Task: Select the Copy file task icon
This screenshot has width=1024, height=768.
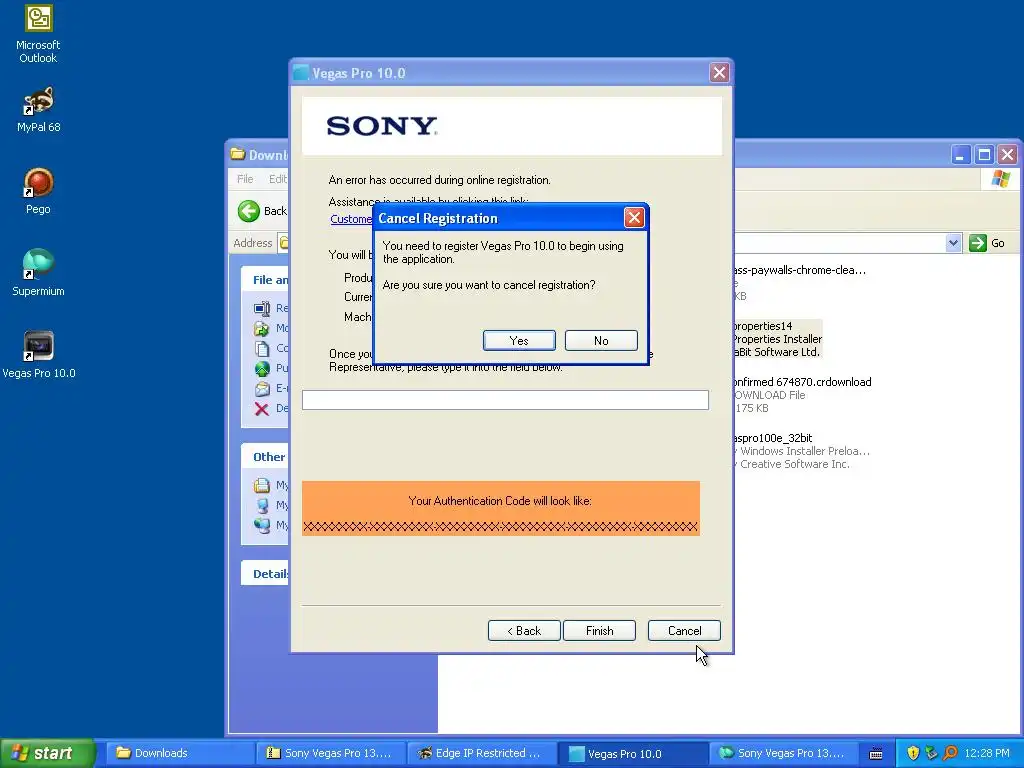Action: coord(262,348)
